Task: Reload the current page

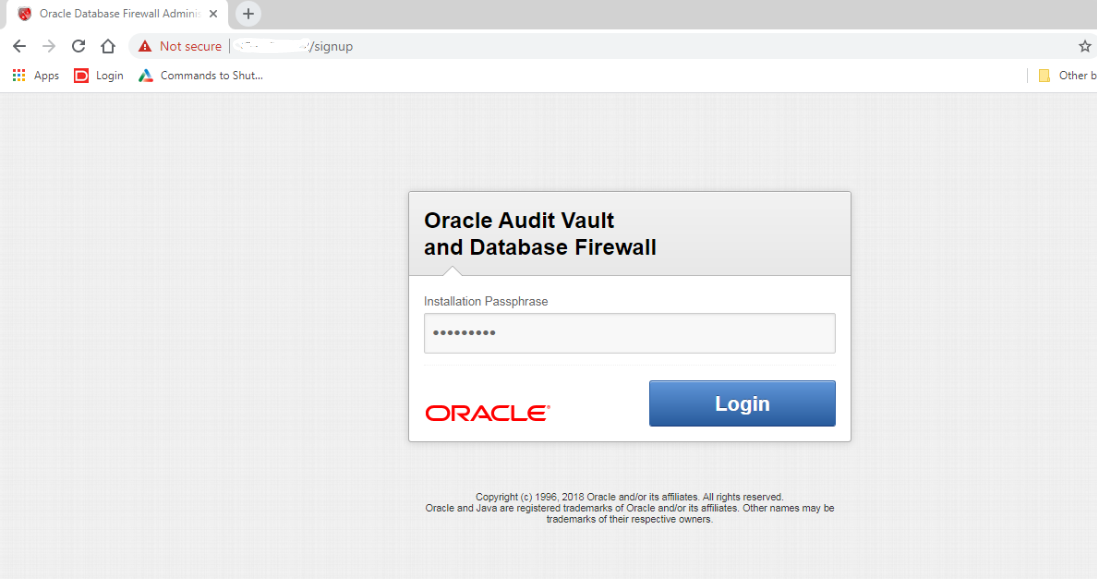Action: click(x=78, y=46)
